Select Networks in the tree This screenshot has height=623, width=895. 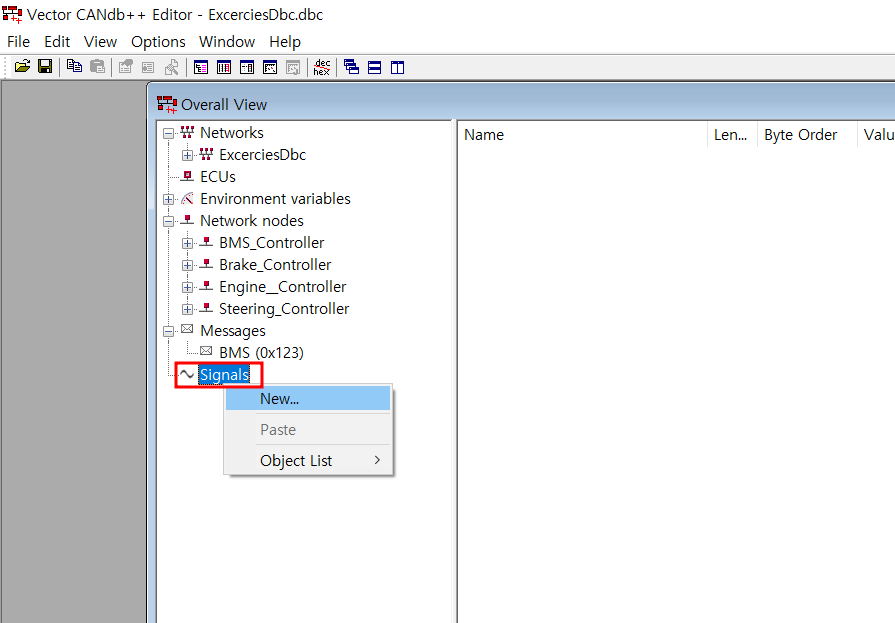pos(232,132)
